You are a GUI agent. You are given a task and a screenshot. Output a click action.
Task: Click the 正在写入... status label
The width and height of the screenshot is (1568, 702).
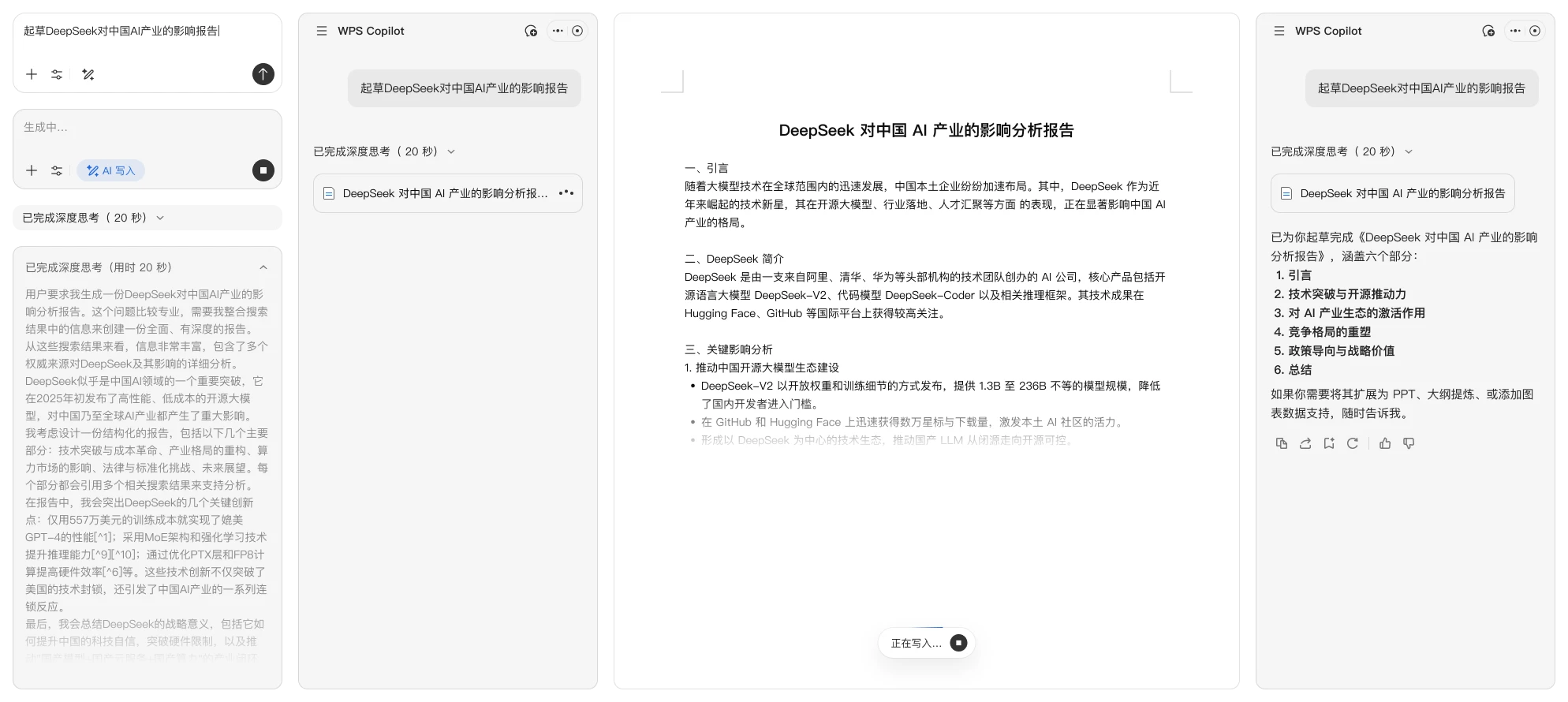coord(917,644)
